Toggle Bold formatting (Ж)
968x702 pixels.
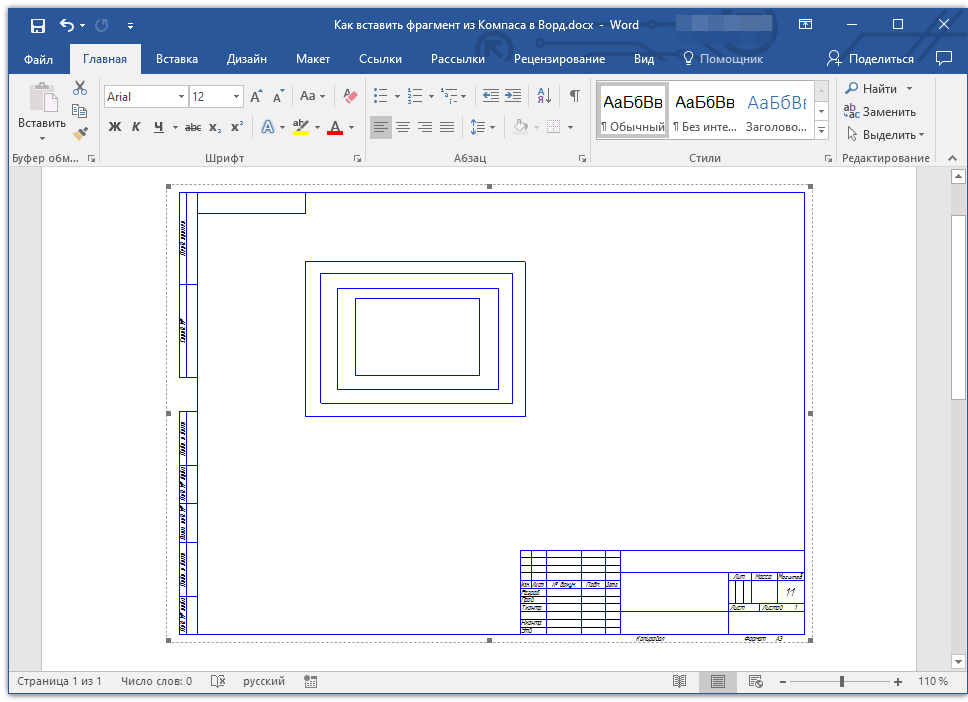(x=114, y=127)
